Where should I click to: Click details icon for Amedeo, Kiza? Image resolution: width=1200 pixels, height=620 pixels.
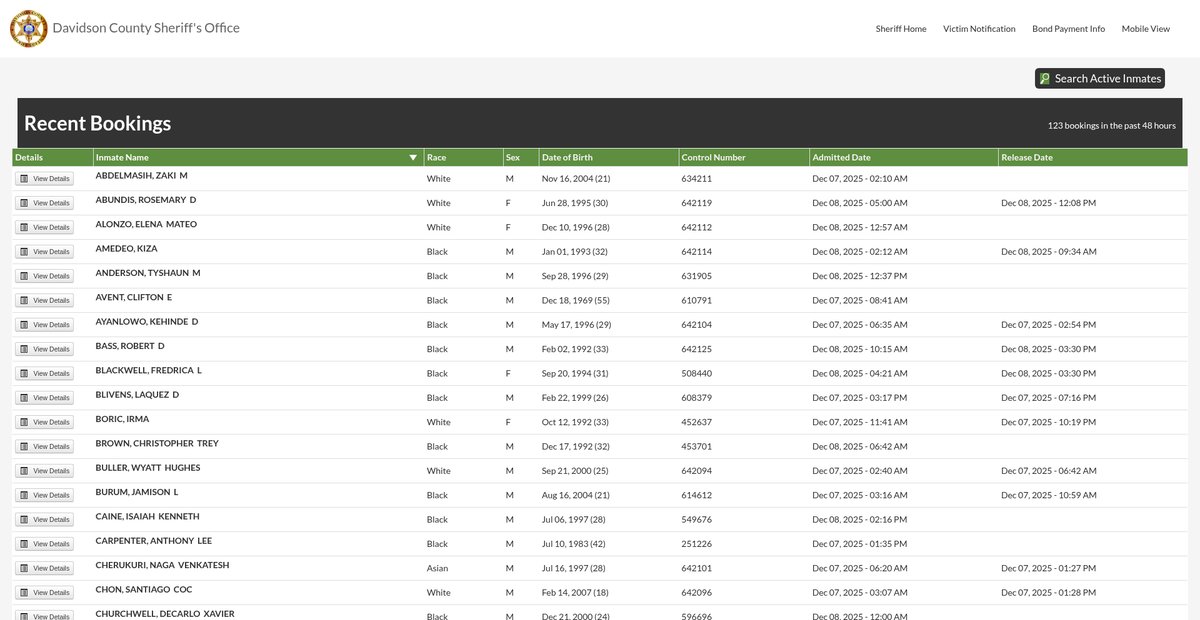coord(24,252)
